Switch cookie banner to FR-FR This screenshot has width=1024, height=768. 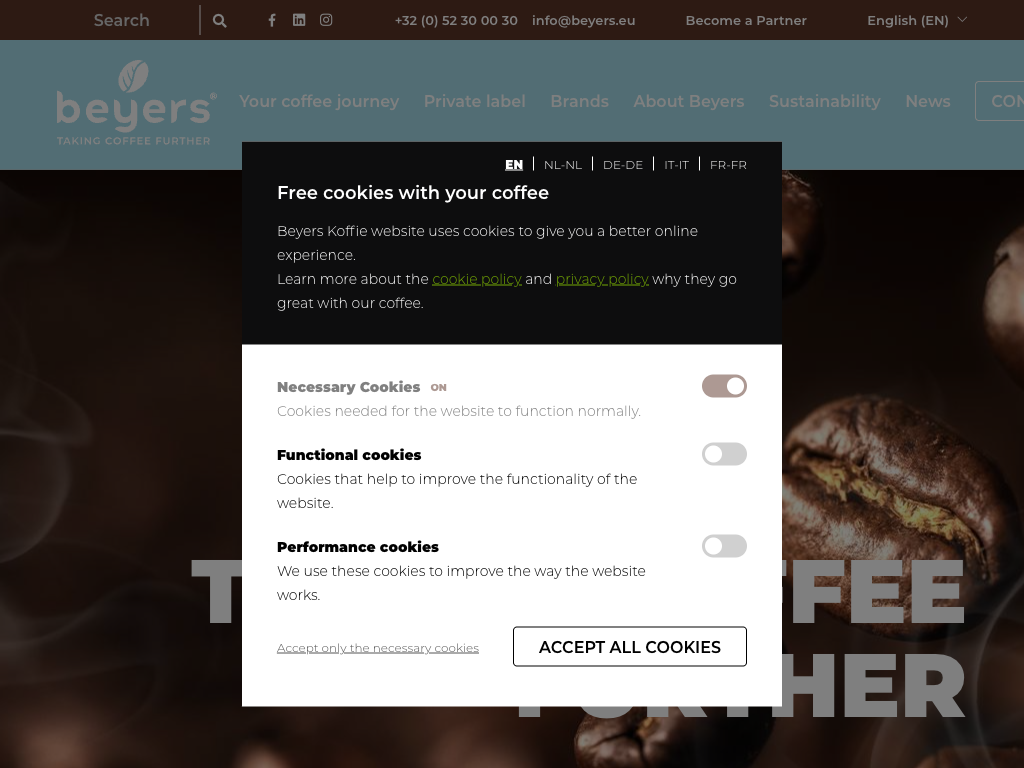coord(728,165)
